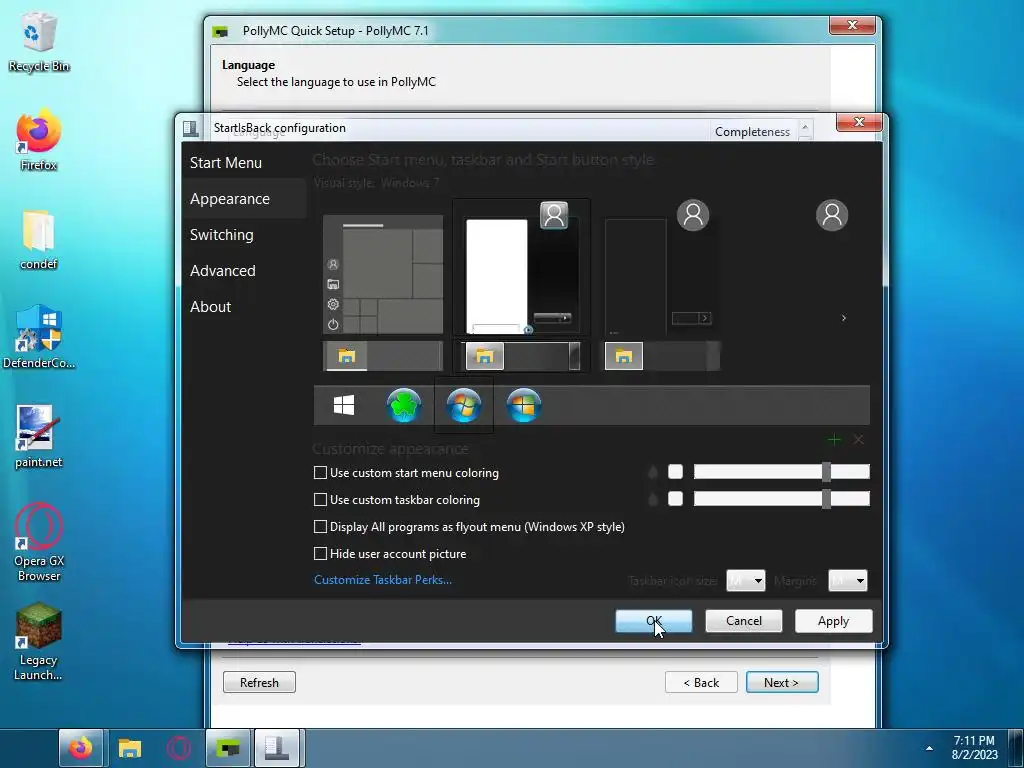Click Back in the PollyMC setup window
The width and height of the screenshot is (1024, 768).
click(701, 682)
